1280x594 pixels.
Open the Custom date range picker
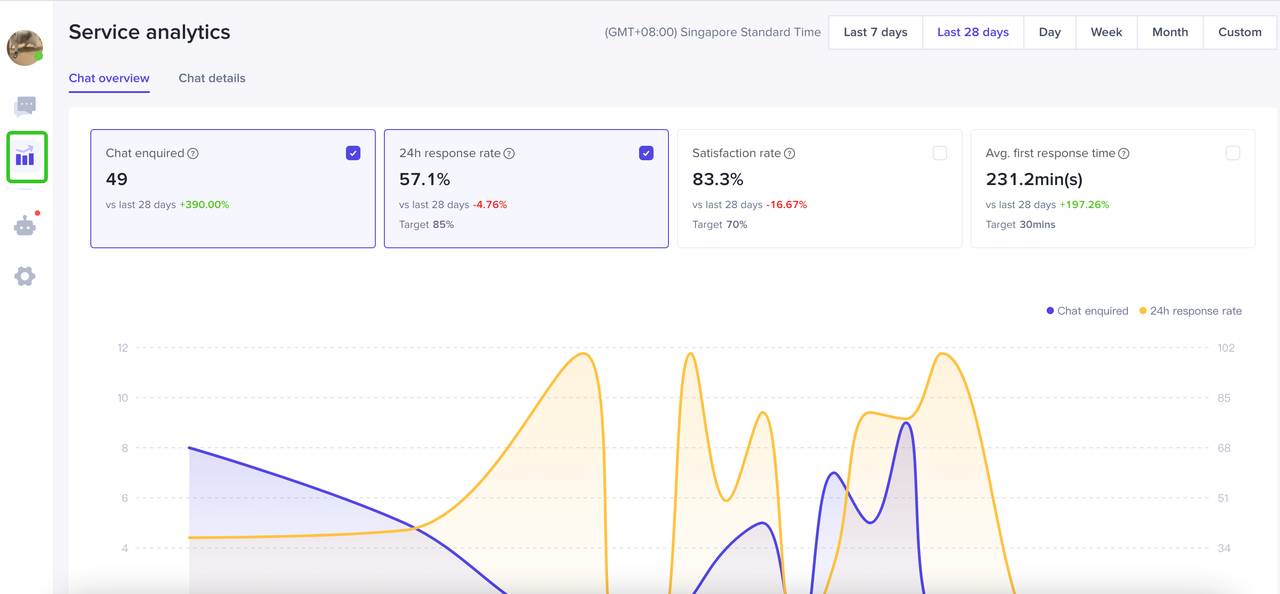pyautogui.click(x=1239, y=32)
